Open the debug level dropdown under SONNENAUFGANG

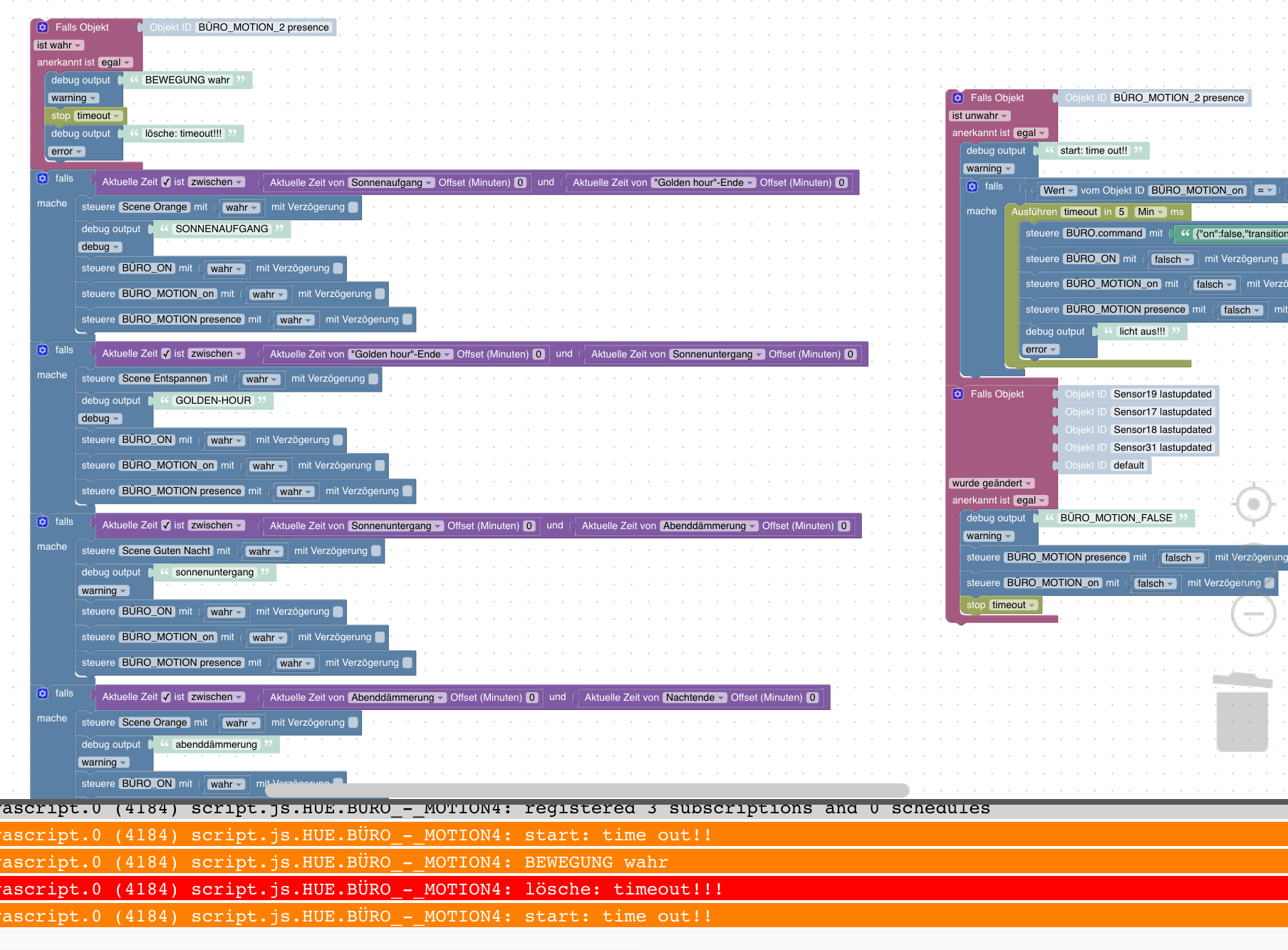coord(100,246)
